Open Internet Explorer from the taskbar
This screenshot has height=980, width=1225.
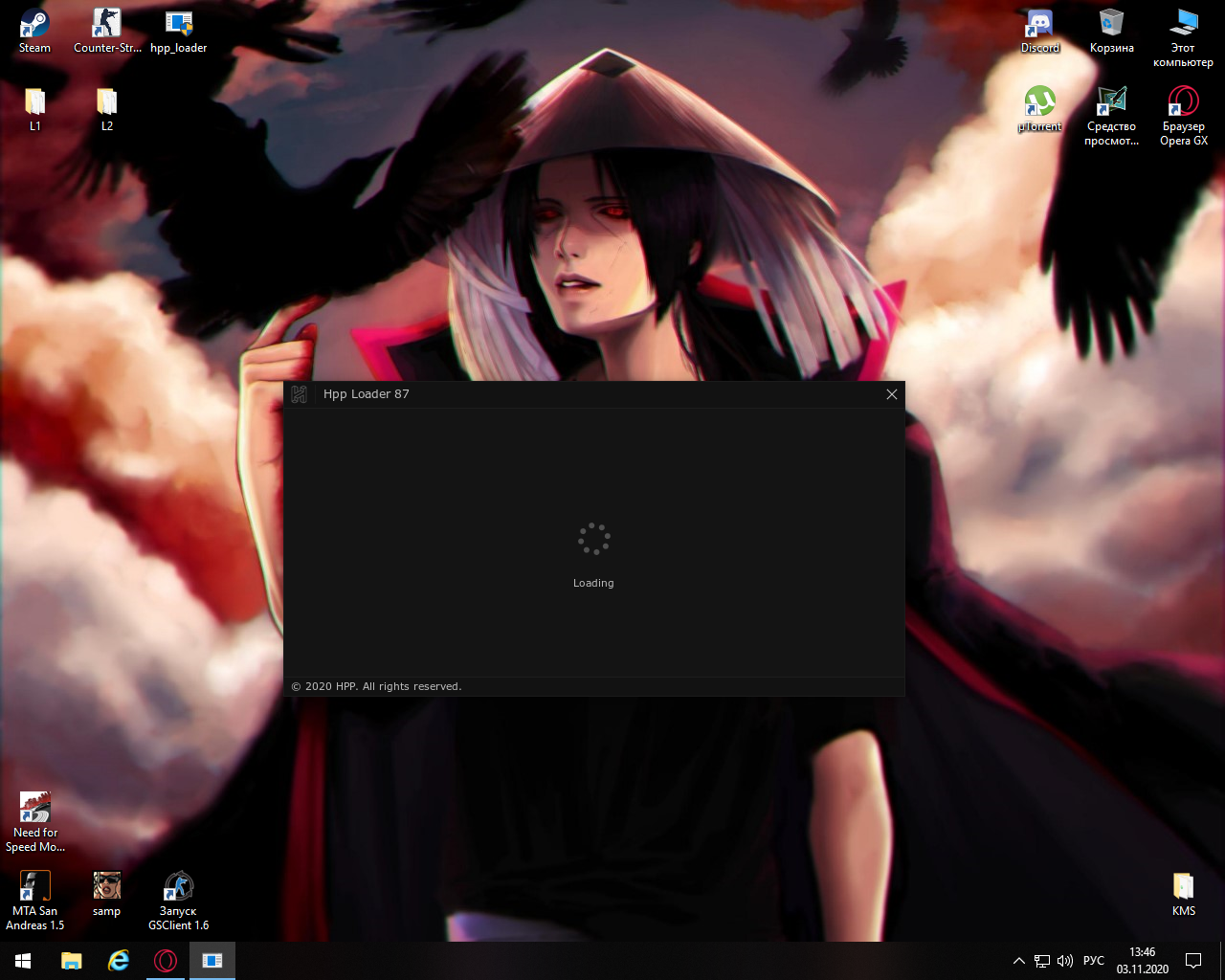click(119, 960)
